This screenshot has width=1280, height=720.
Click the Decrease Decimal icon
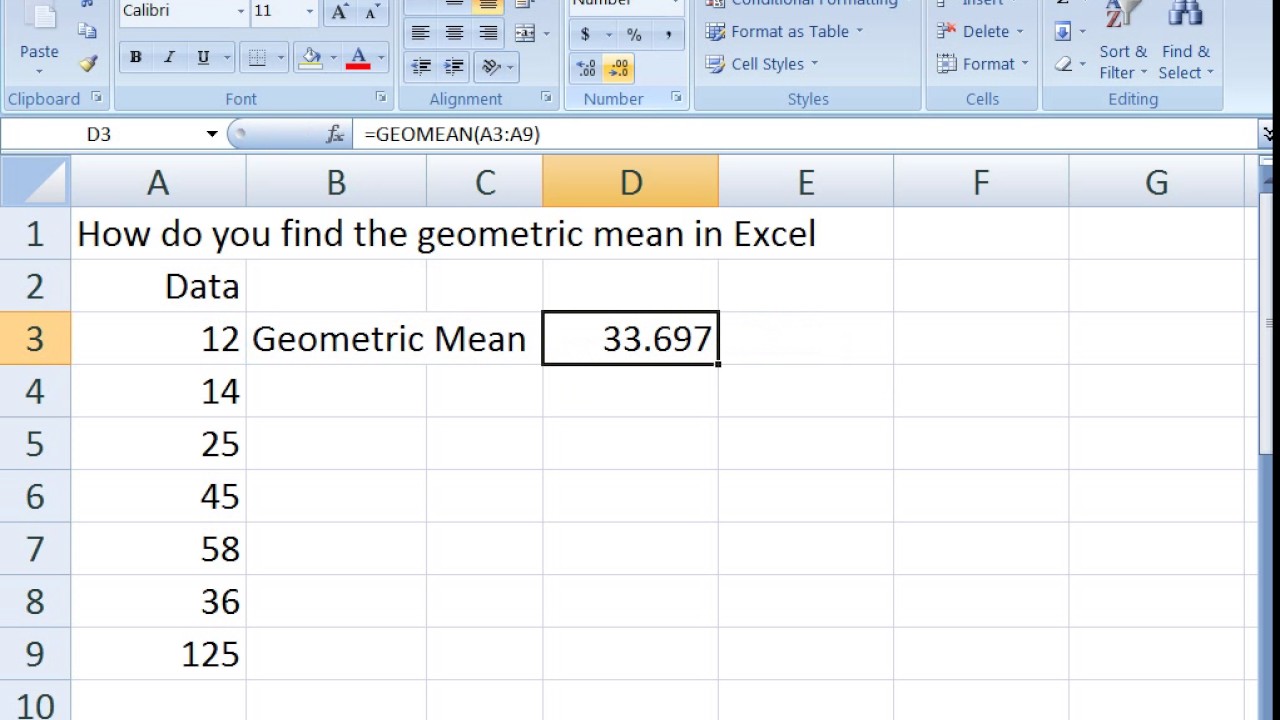click(619, 67)
